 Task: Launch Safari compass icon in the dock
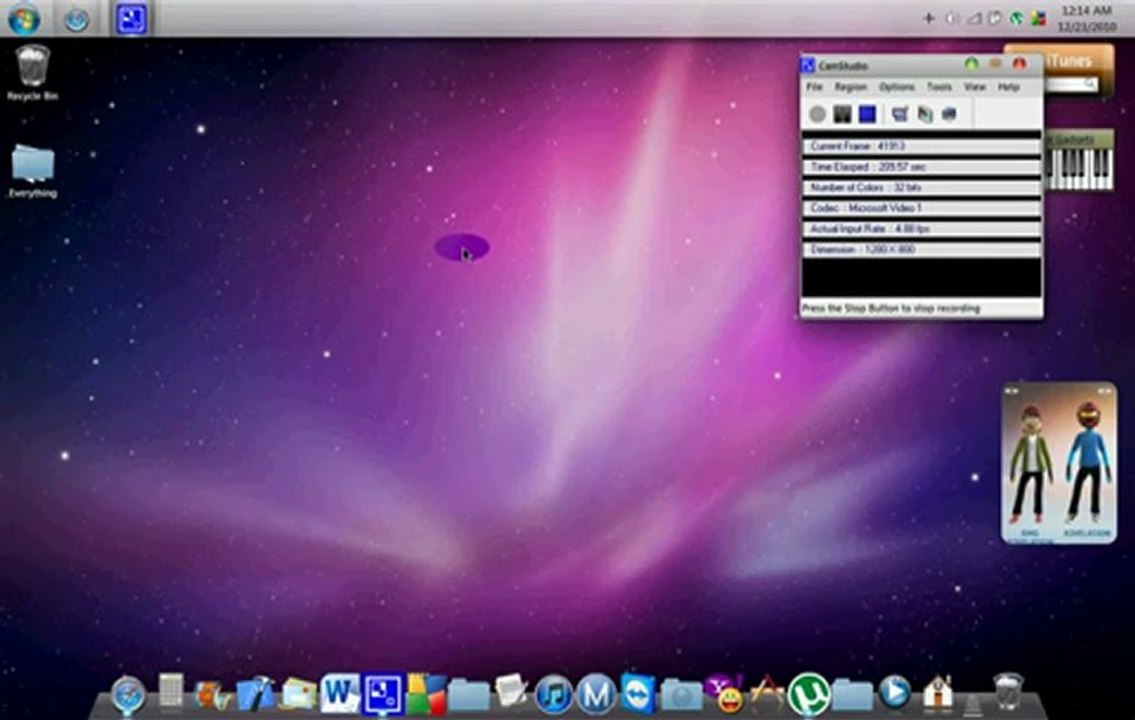pos(128,695)
